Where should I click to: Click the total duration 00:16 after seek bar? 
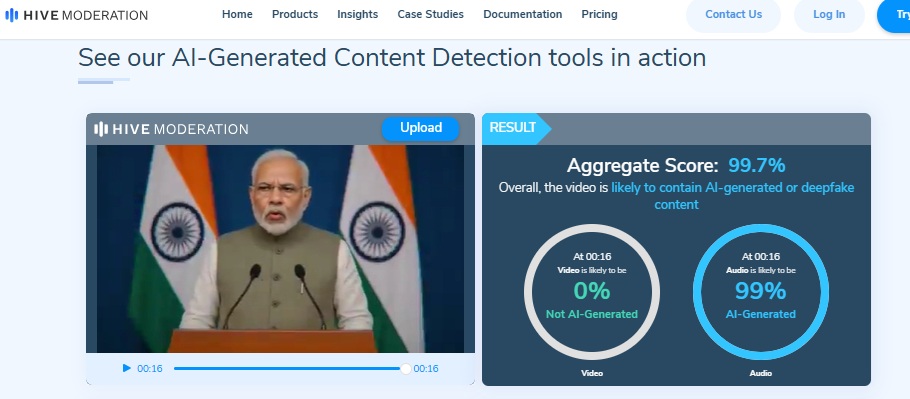click(x=426, y=369)
